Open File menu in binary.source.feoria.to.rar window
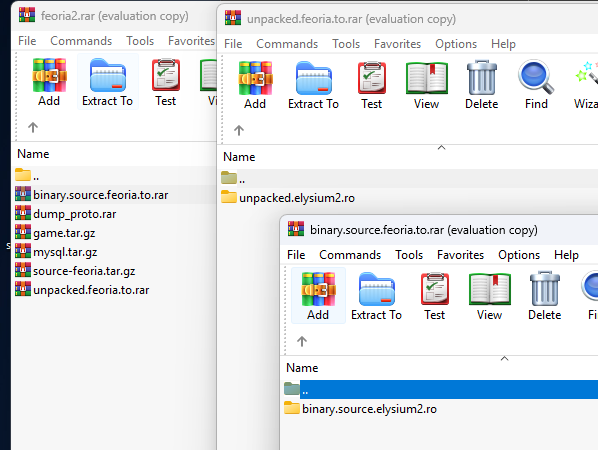 point(296,255)
